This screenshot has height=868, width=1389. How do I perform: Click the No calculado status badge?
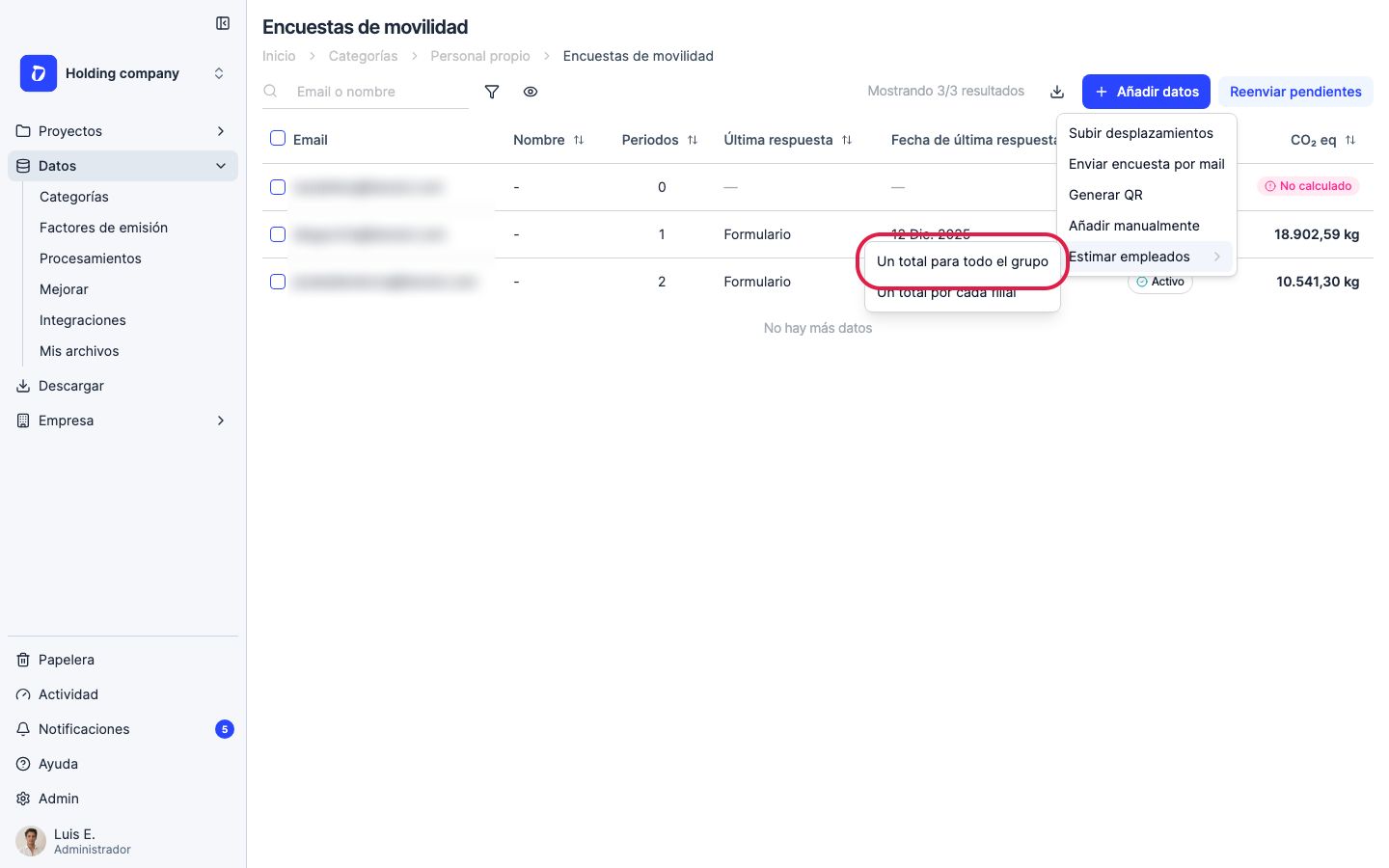(1308, 186)
